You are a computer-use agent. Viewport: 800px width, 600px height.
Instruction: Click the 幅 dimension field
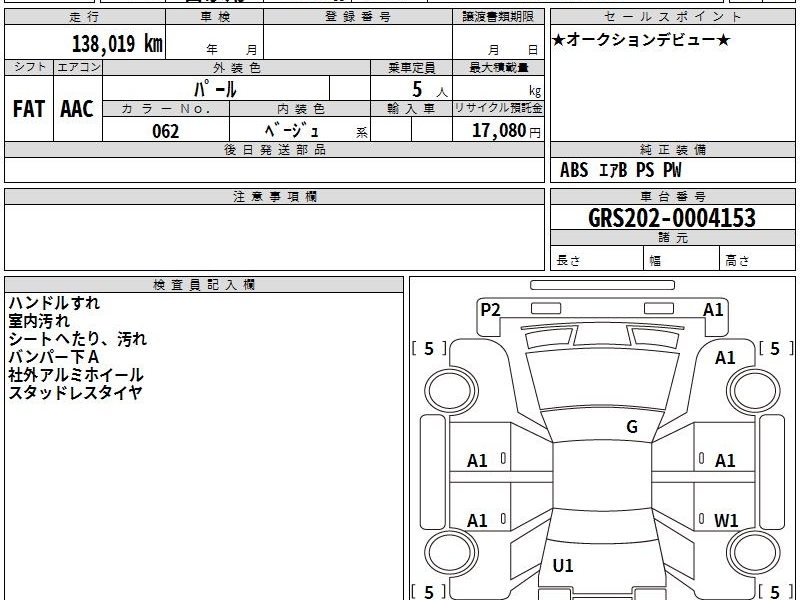pos(682,258)
